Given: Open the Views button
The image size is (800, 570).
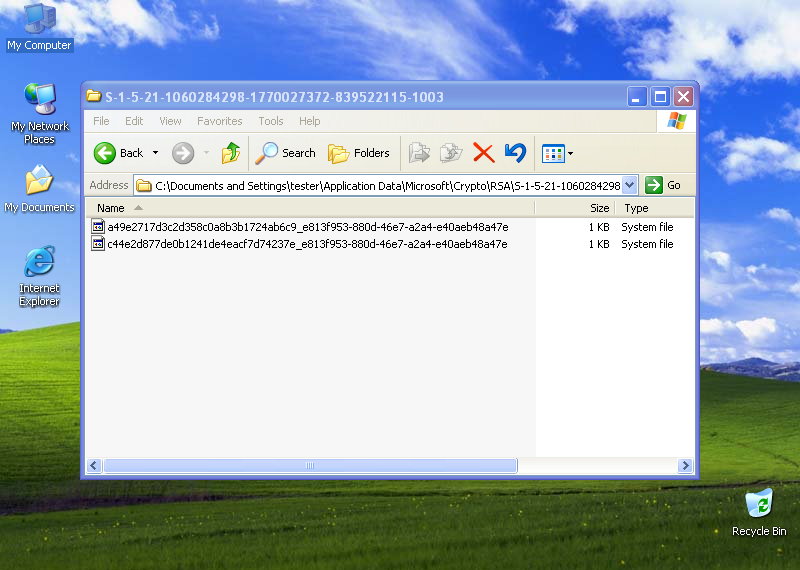Looking at the screenshot, I should pos(553,153).
